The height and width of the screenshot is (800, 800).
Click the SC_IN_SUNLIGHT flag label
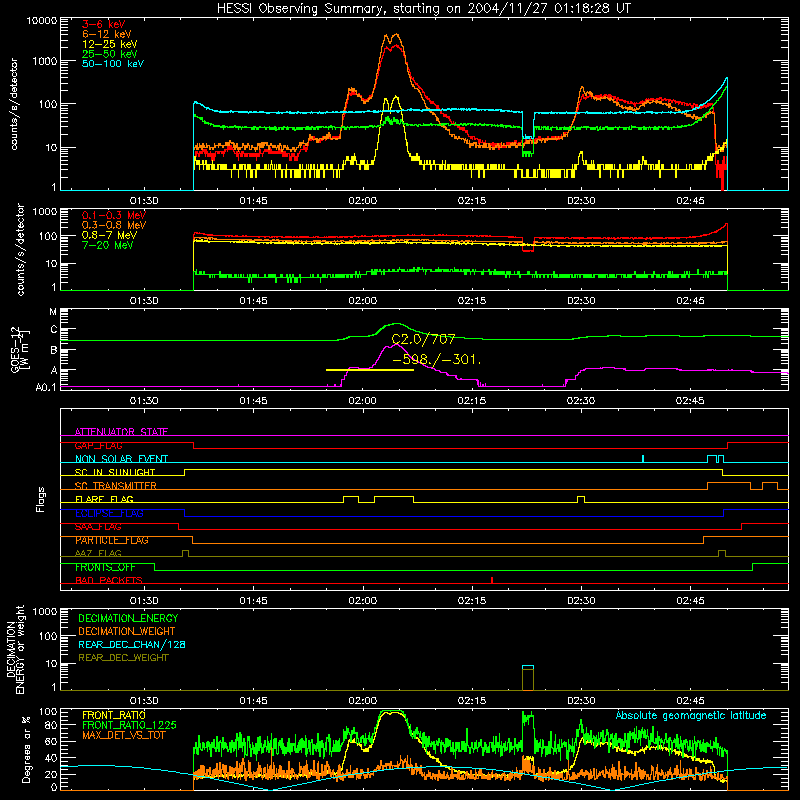[x=115, y=472]
